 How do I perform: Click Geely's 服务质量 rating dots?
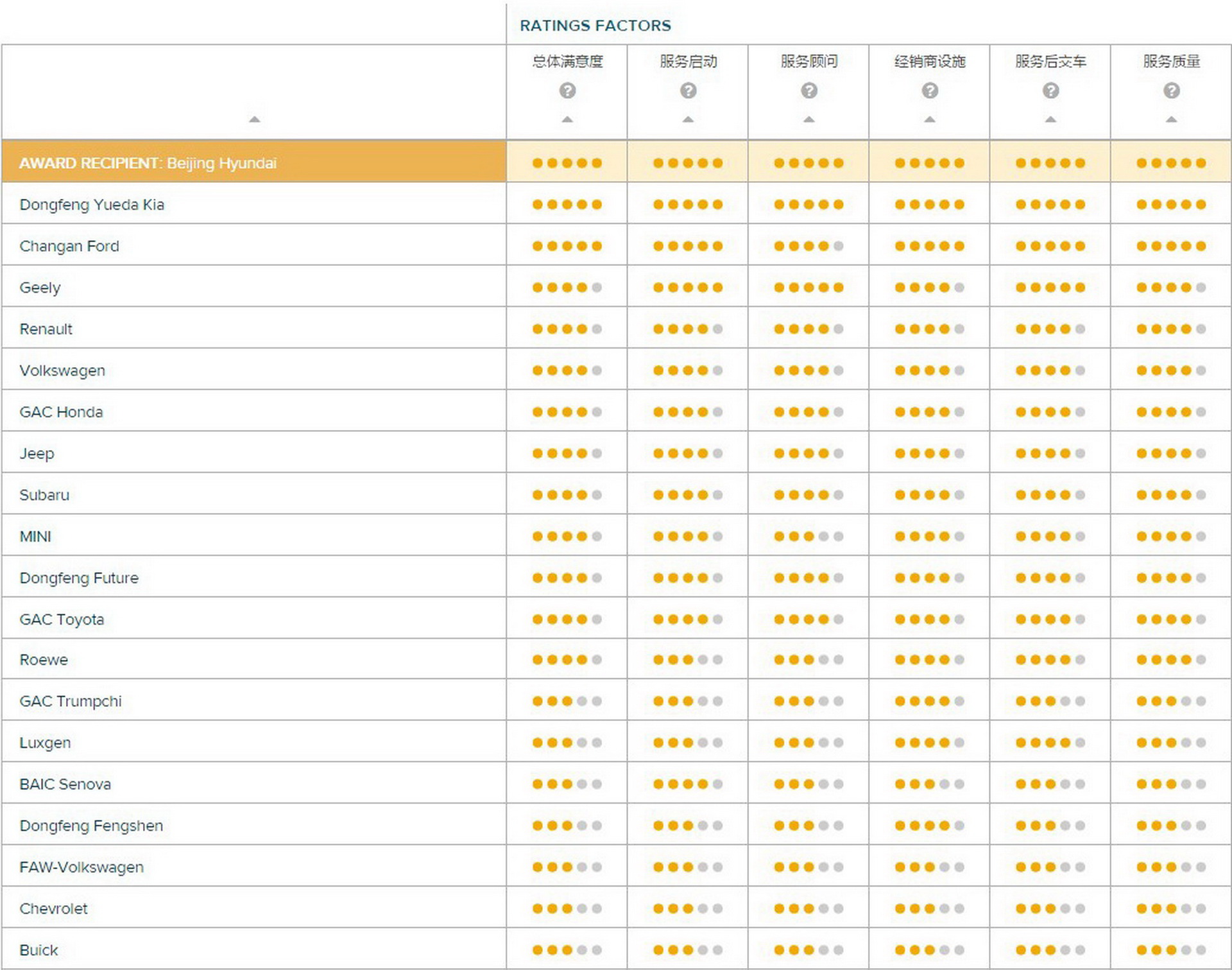point(1172,288)
